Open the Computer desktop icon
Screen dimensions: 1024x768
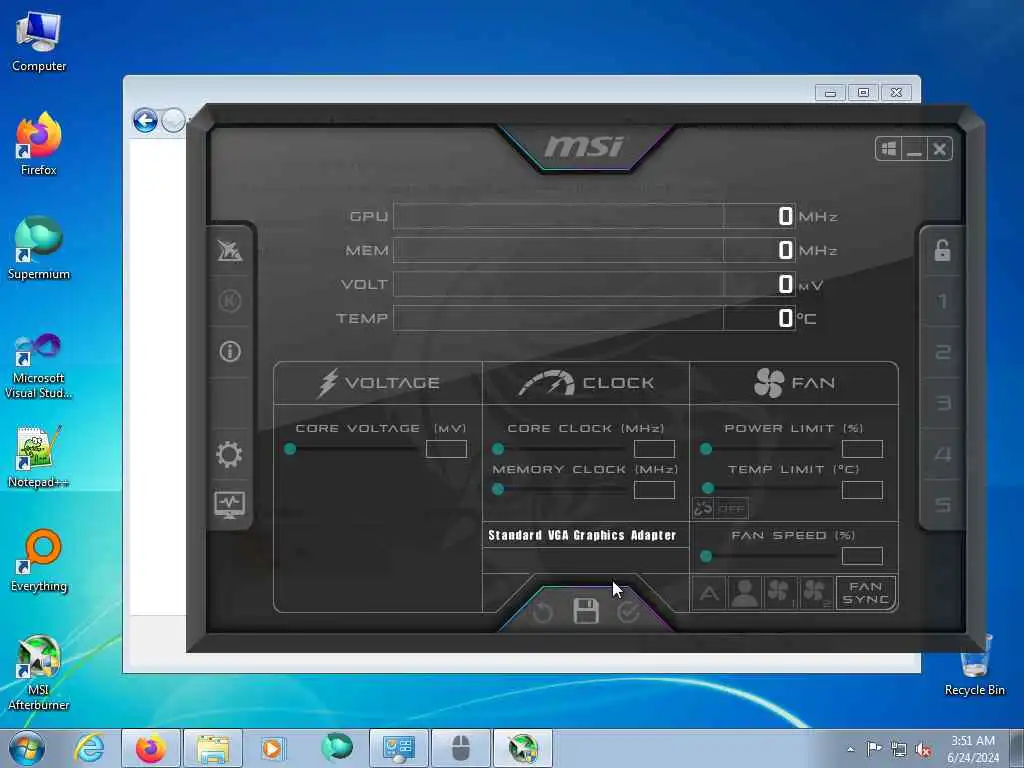tap(39, 42)
